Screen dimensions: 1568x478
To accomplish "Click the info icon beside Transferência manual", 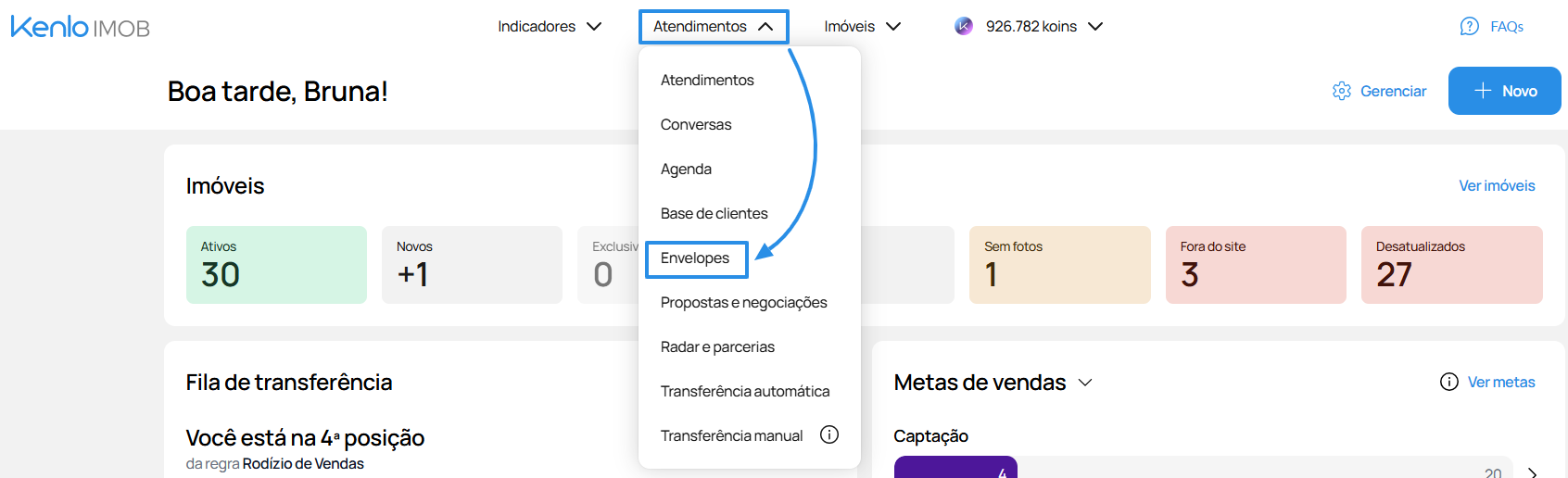I will [x=829, y=435].
